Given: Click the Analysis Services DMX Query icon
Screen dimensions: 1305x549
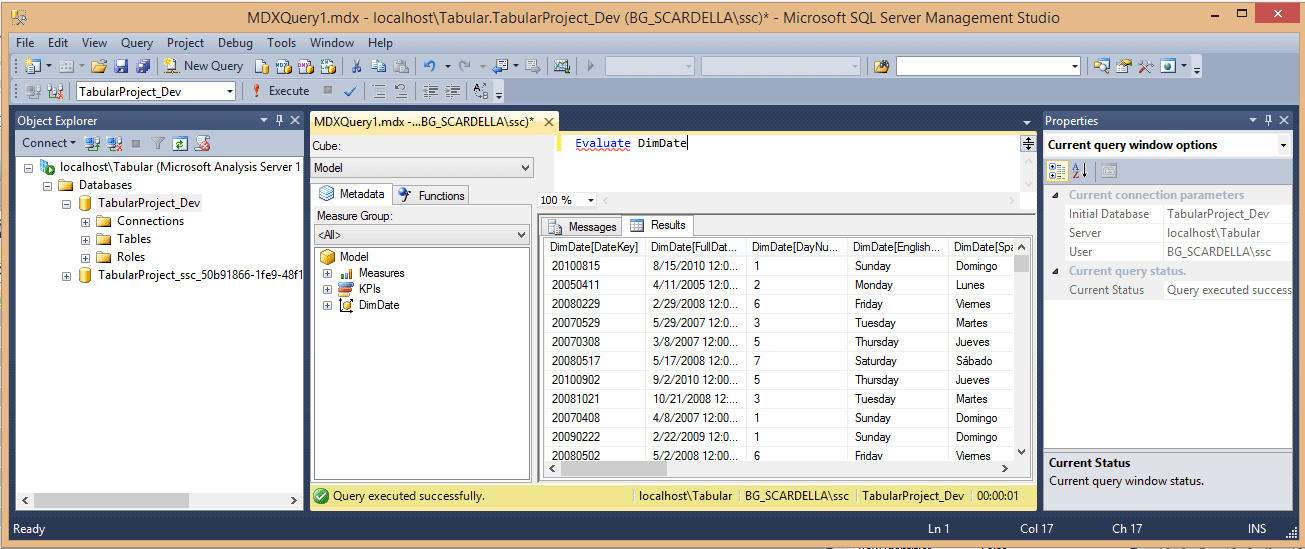Looking at the screenshot, I should pyautogui.click(x=305, y=66).
